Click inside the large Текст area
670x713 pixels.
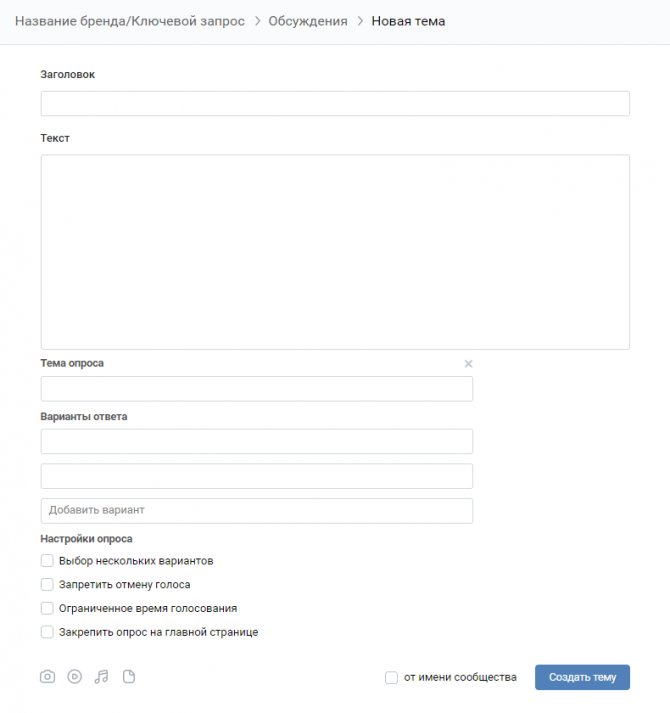tap(335, 252)
